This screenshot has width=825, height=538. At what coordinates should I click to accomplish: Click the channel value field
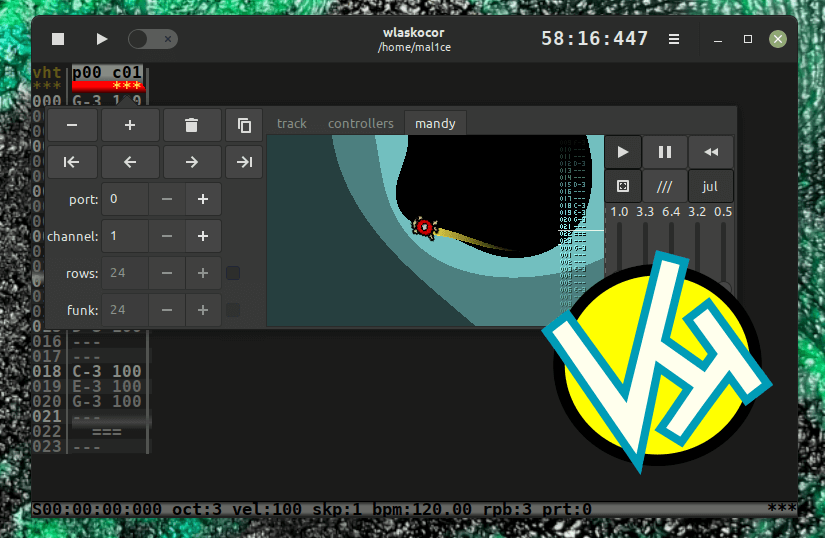point(125,236)
